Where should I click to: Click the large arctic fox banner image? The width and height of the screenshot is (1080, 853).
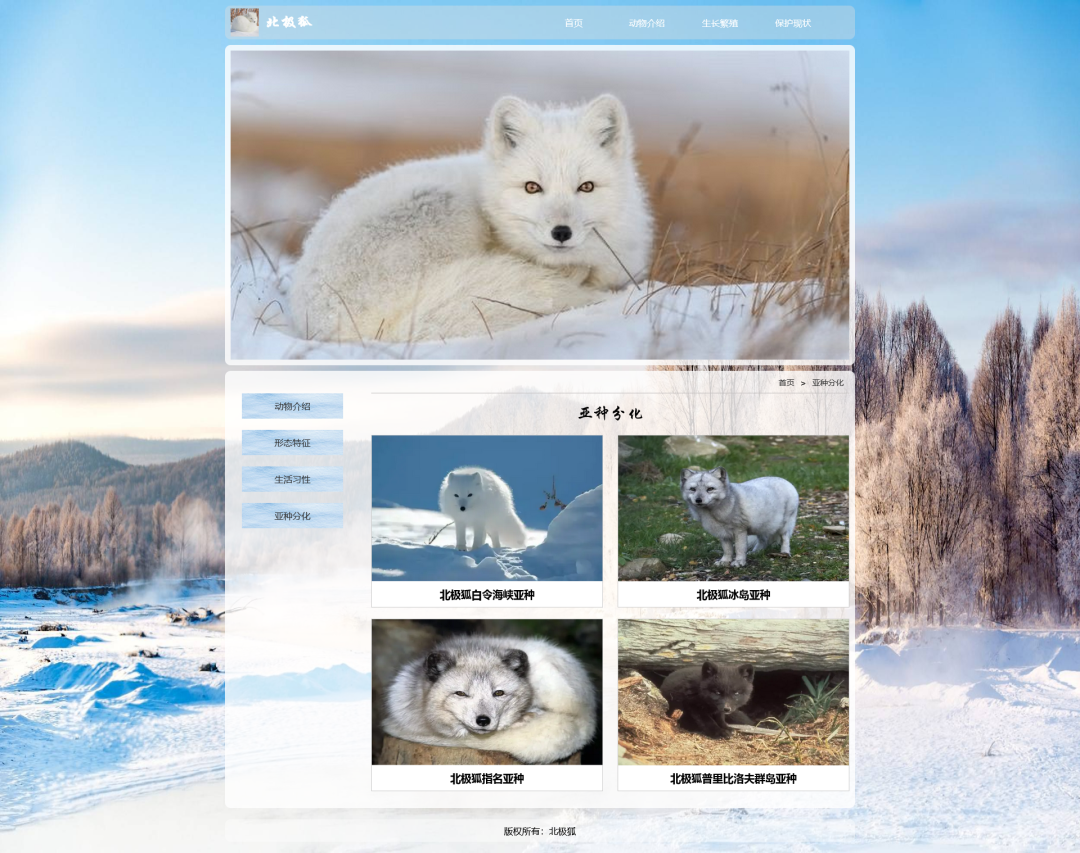pos(540,205)
